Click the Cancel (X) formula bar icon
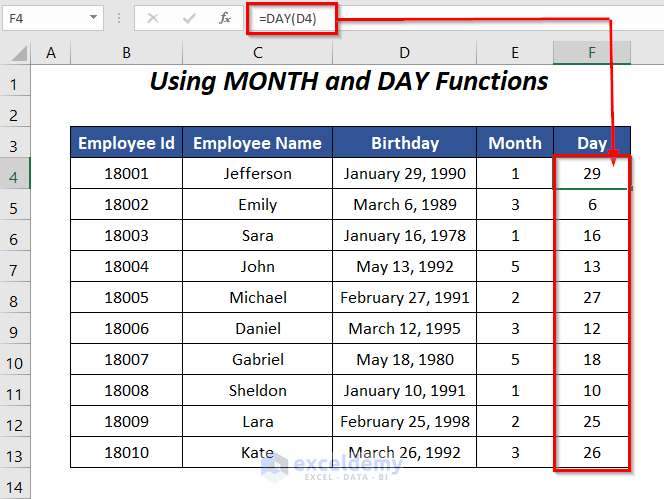 [153, 18]
